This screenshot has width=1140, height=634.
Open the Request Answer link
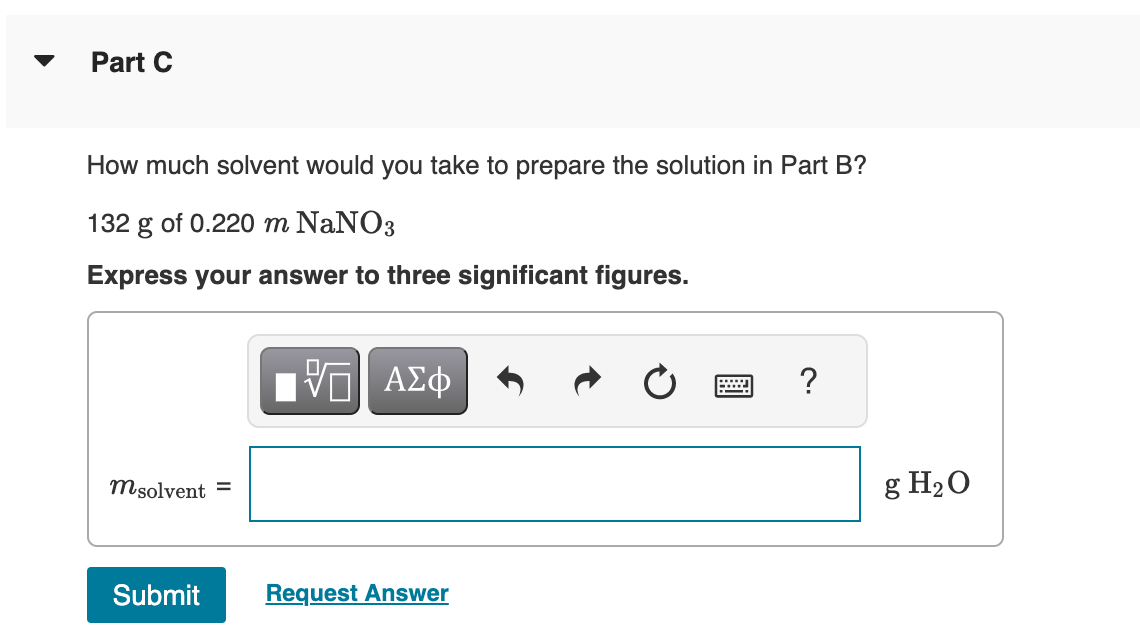[x=356, y=593]
